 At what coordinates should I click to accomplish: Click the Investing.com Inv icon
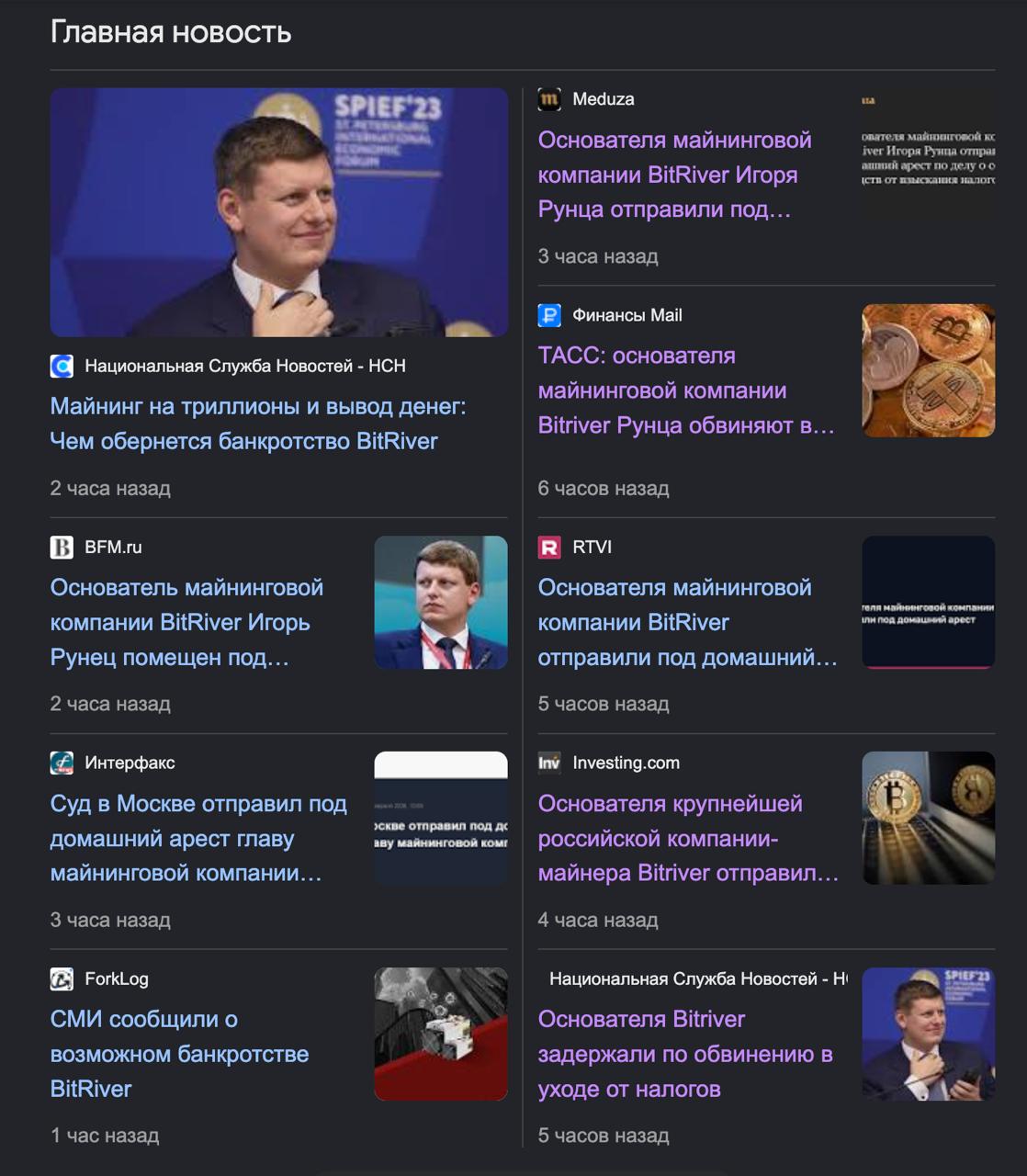click(x=549, y=763)
